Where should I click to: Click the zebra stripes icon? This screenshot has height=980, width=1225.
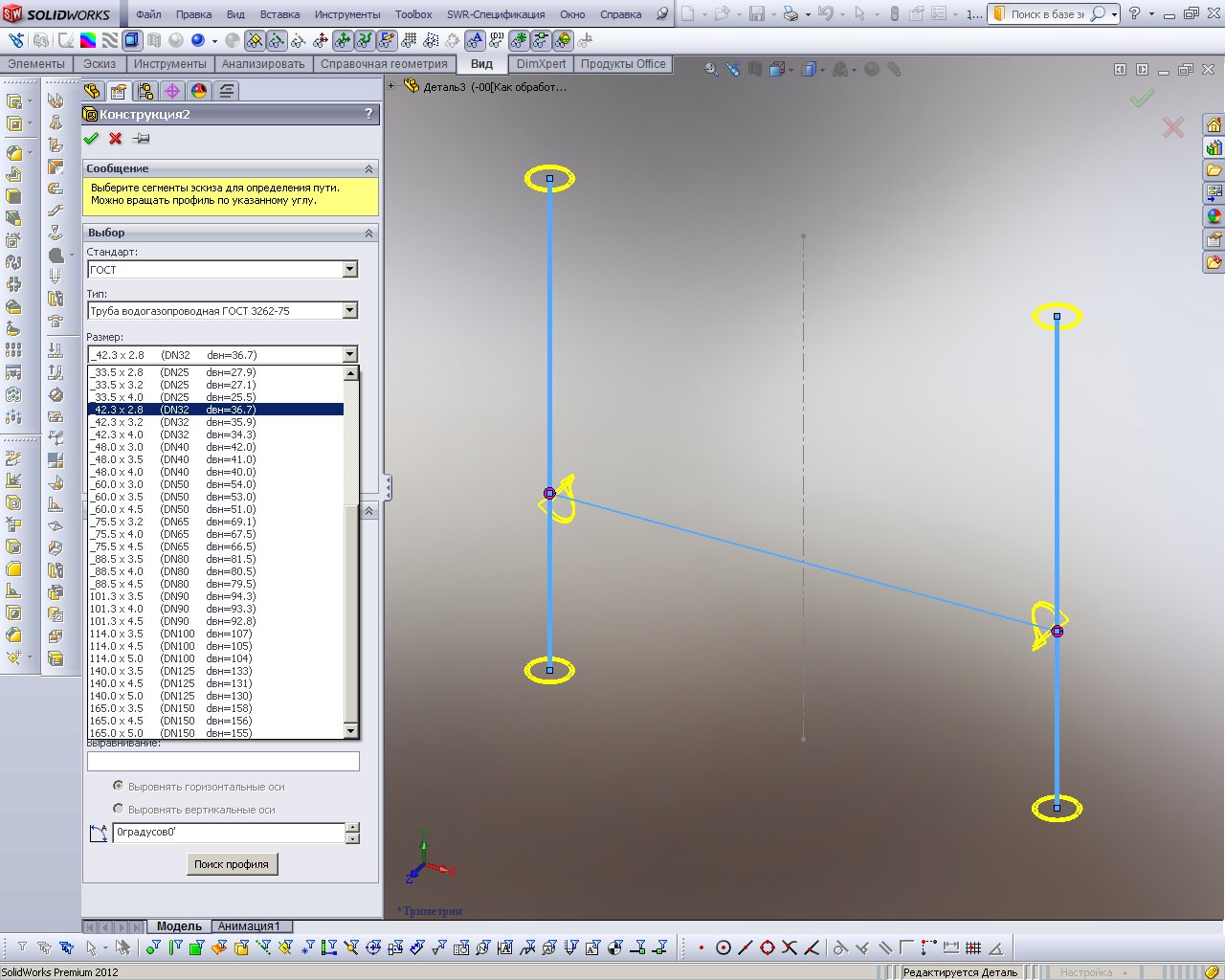pos(109,40)
